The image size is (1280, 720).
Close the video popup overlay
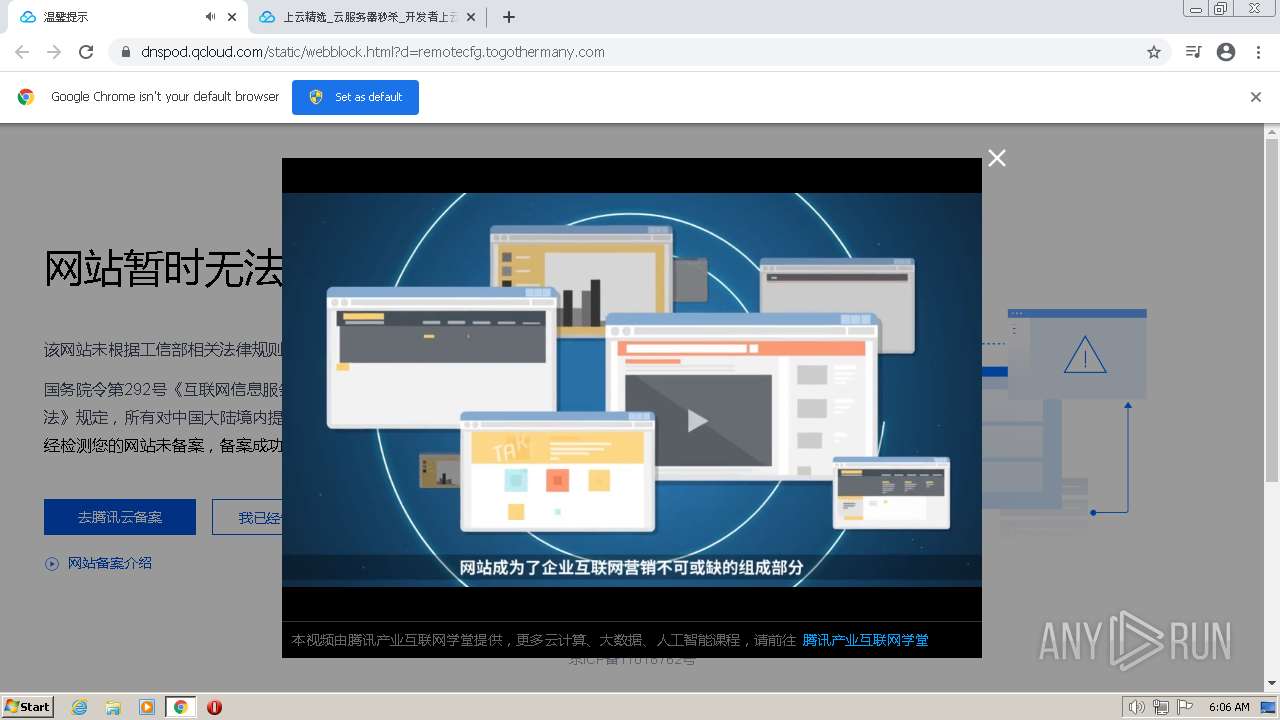(x=997, y=158)
